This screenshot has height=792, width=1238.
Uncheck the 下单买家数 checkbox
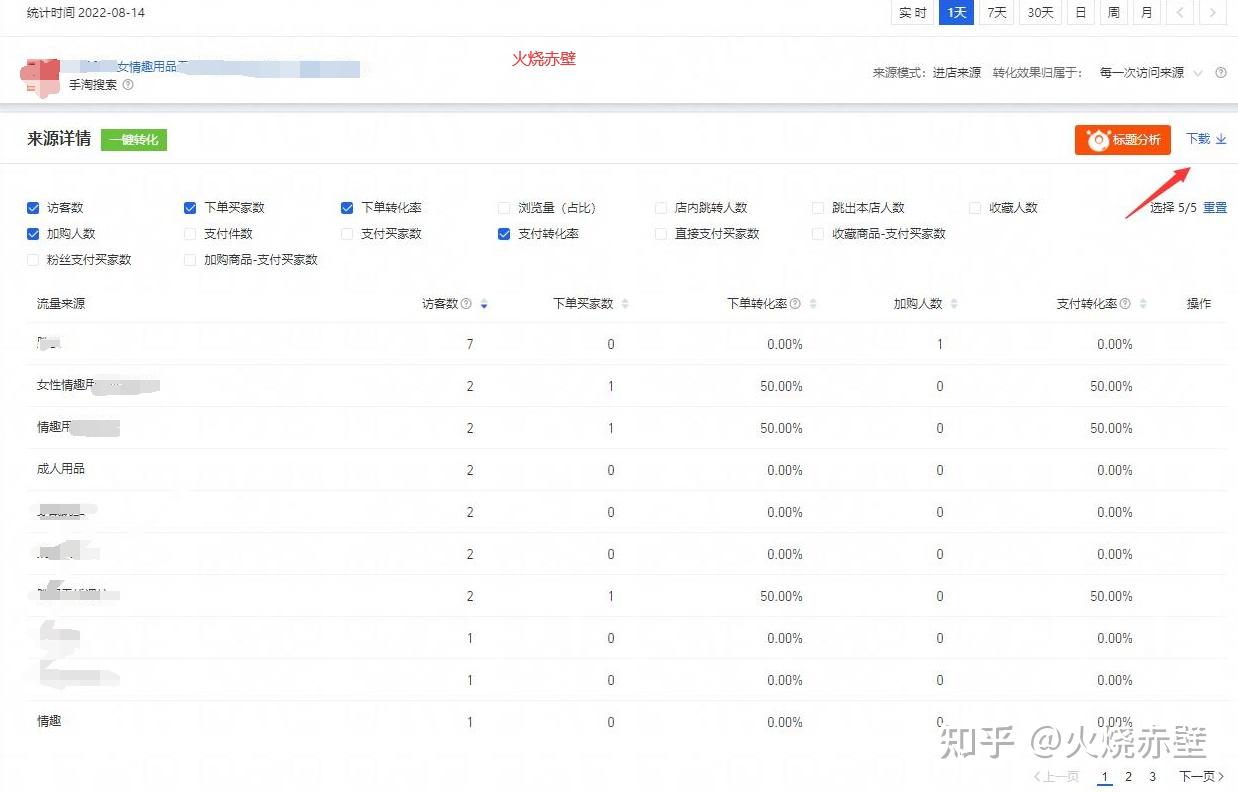190,208
